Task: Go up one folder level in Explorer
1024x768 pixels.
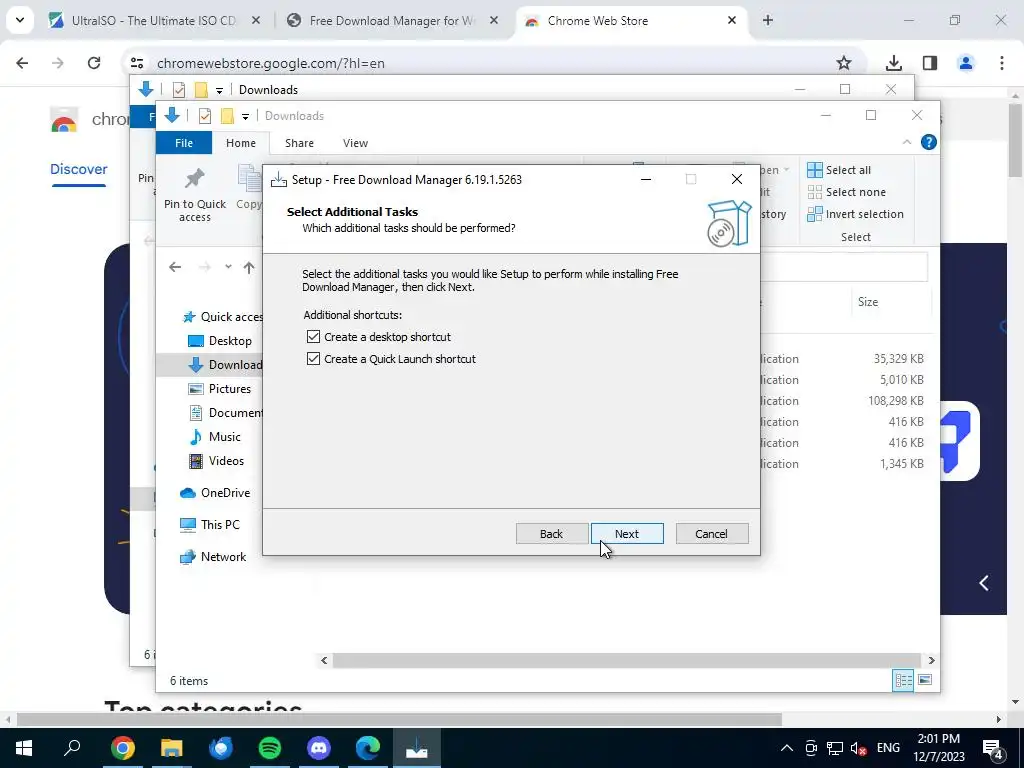Action: click(249, 267)
